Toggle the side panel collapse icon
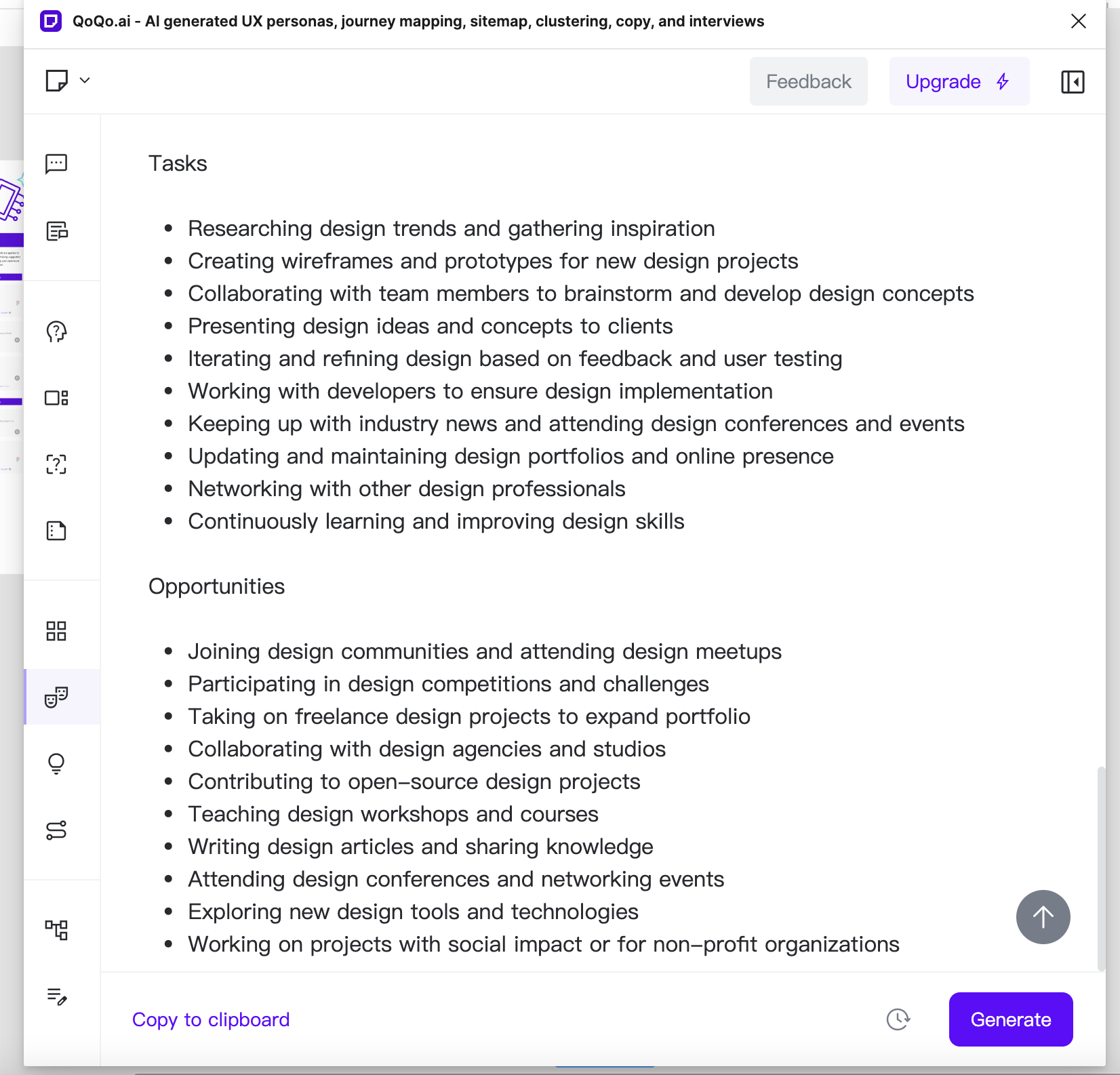This screenshot has height=1075, width=1120. point(1073,82)
